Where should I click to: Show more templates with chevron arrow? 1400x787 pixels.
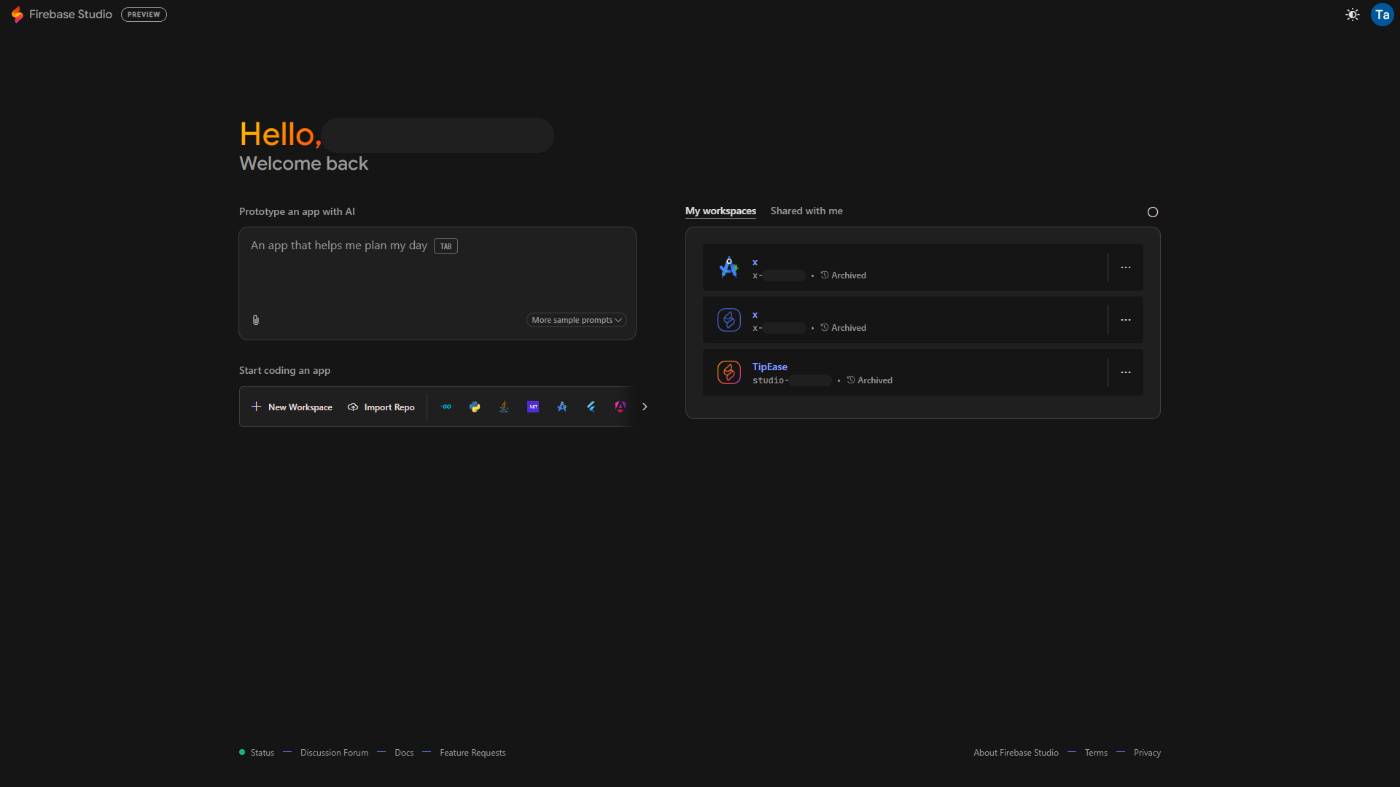point(645,407)
